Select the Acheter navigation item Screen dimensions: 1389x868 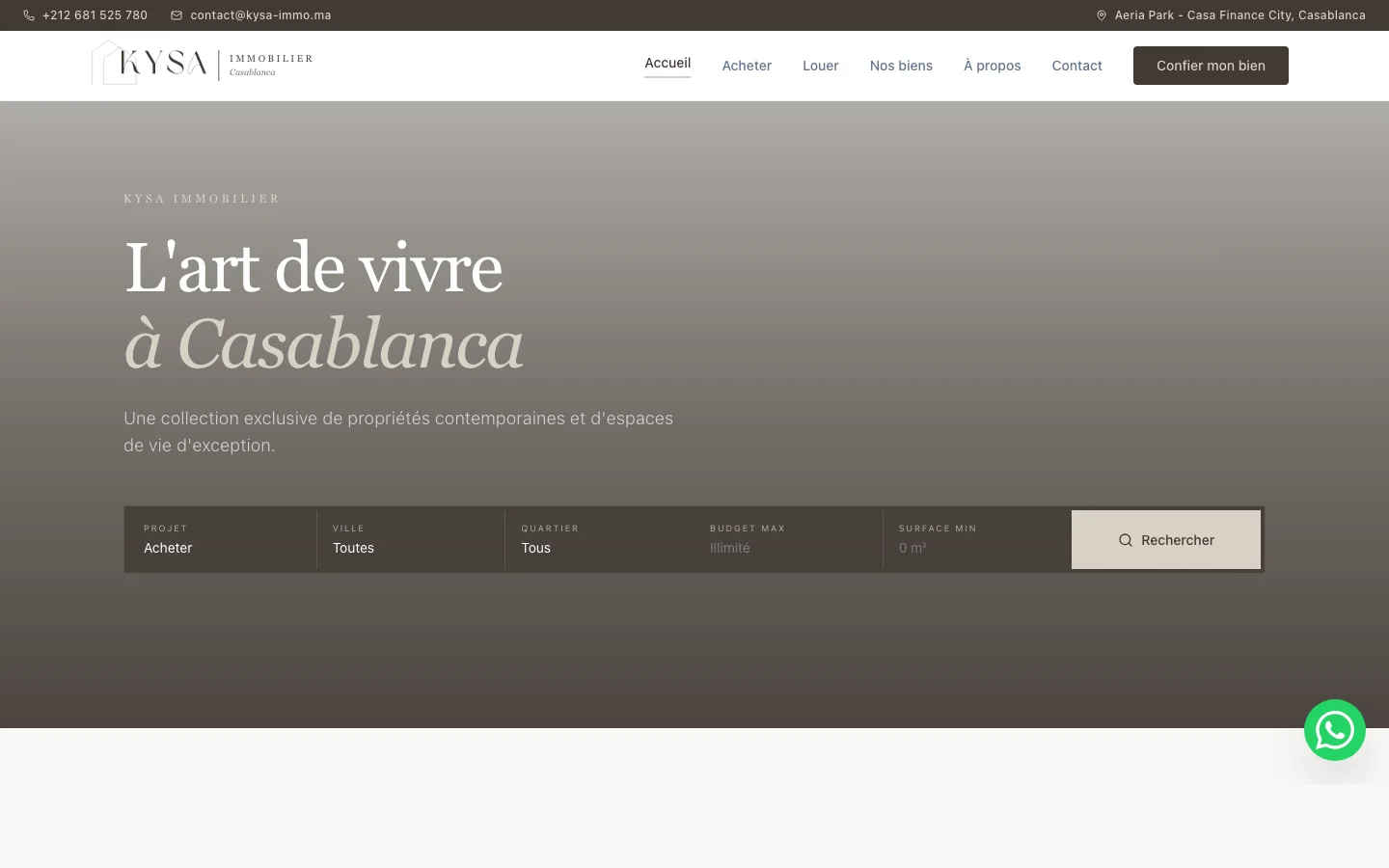(x=747, y=65)
